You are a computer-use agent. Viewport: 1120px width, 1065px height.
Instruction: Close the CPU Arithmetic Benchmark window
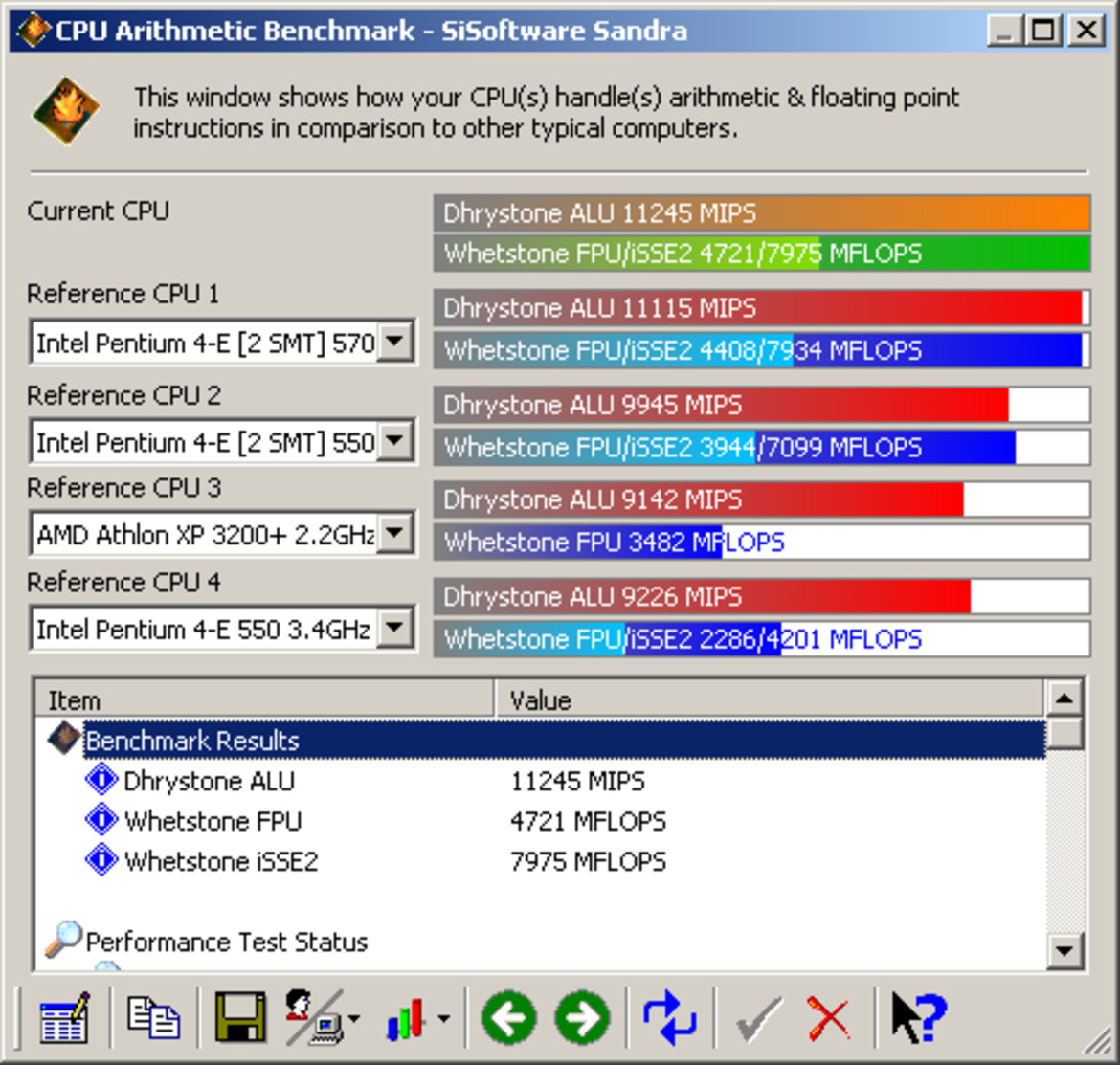(x=1086, y=31)
